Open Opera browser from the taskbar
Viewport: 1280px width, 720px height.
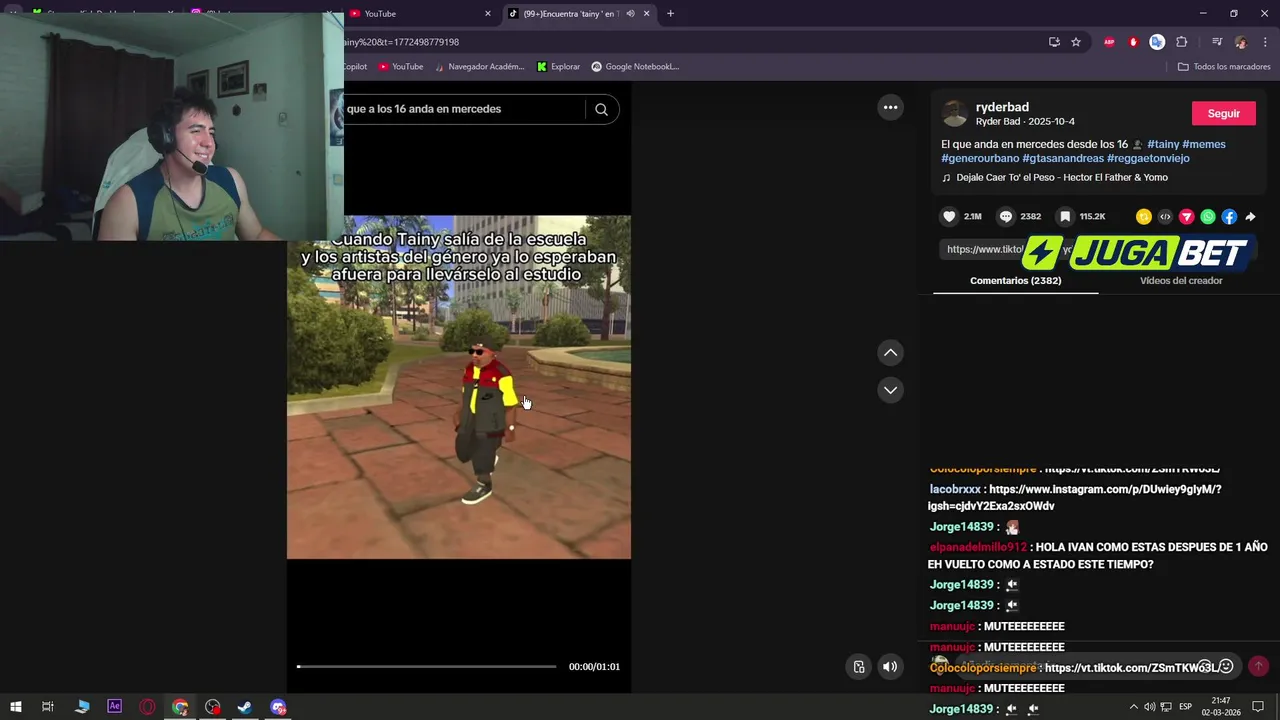pyautogui.click(x=147, y=707)
